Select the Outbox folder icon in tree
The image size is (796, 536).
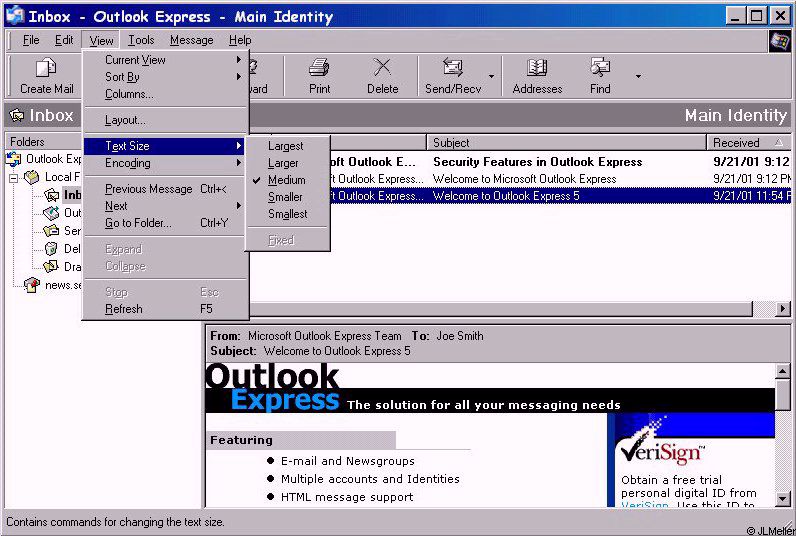click(51, 213)
